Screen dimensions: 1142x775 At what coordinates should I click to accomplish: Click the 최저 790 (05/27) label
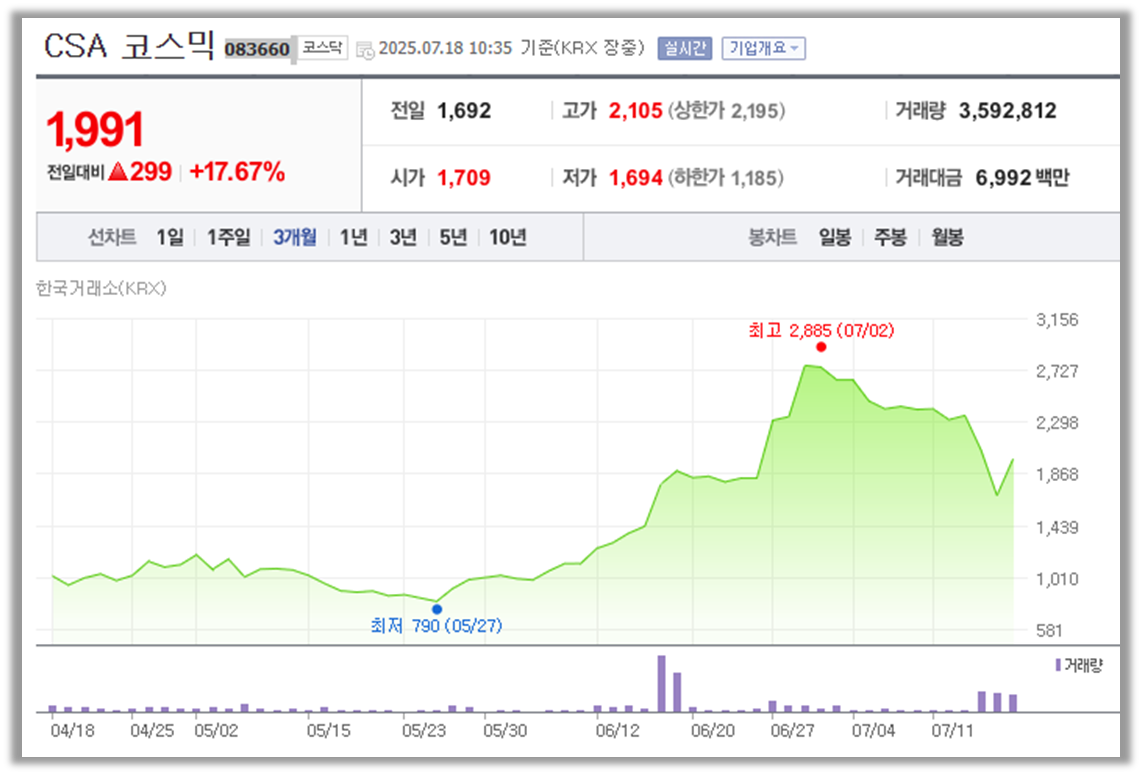coord(436,626)
